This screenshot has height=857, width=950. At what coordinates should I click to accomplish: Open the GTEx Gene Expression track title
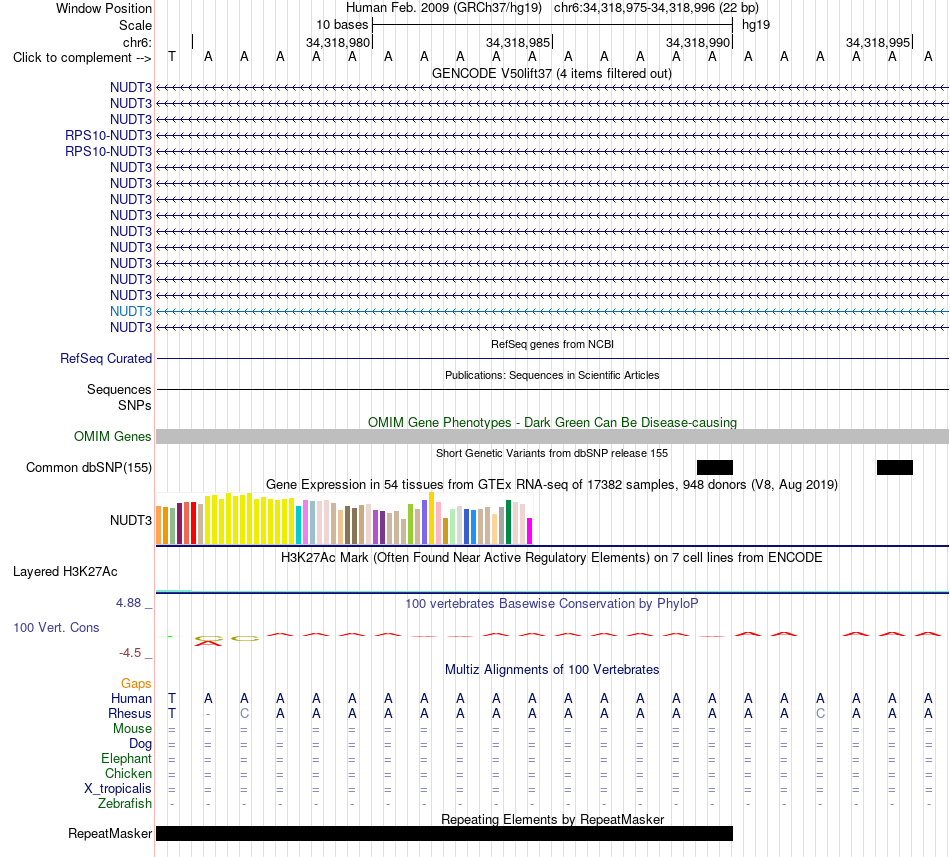552,485
